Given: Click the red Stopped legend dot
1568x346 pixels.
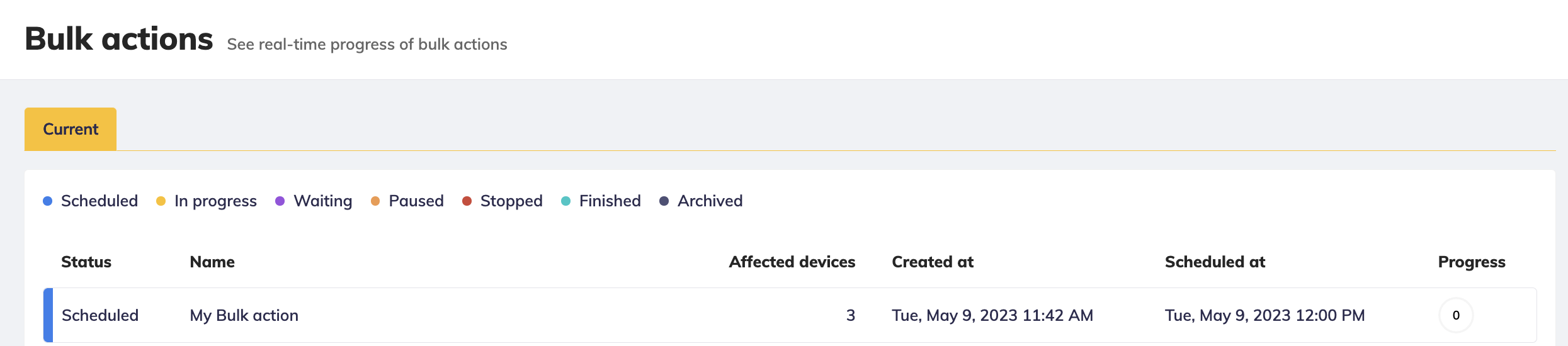Looking at the screenshot, I should [x=467, y=201].
